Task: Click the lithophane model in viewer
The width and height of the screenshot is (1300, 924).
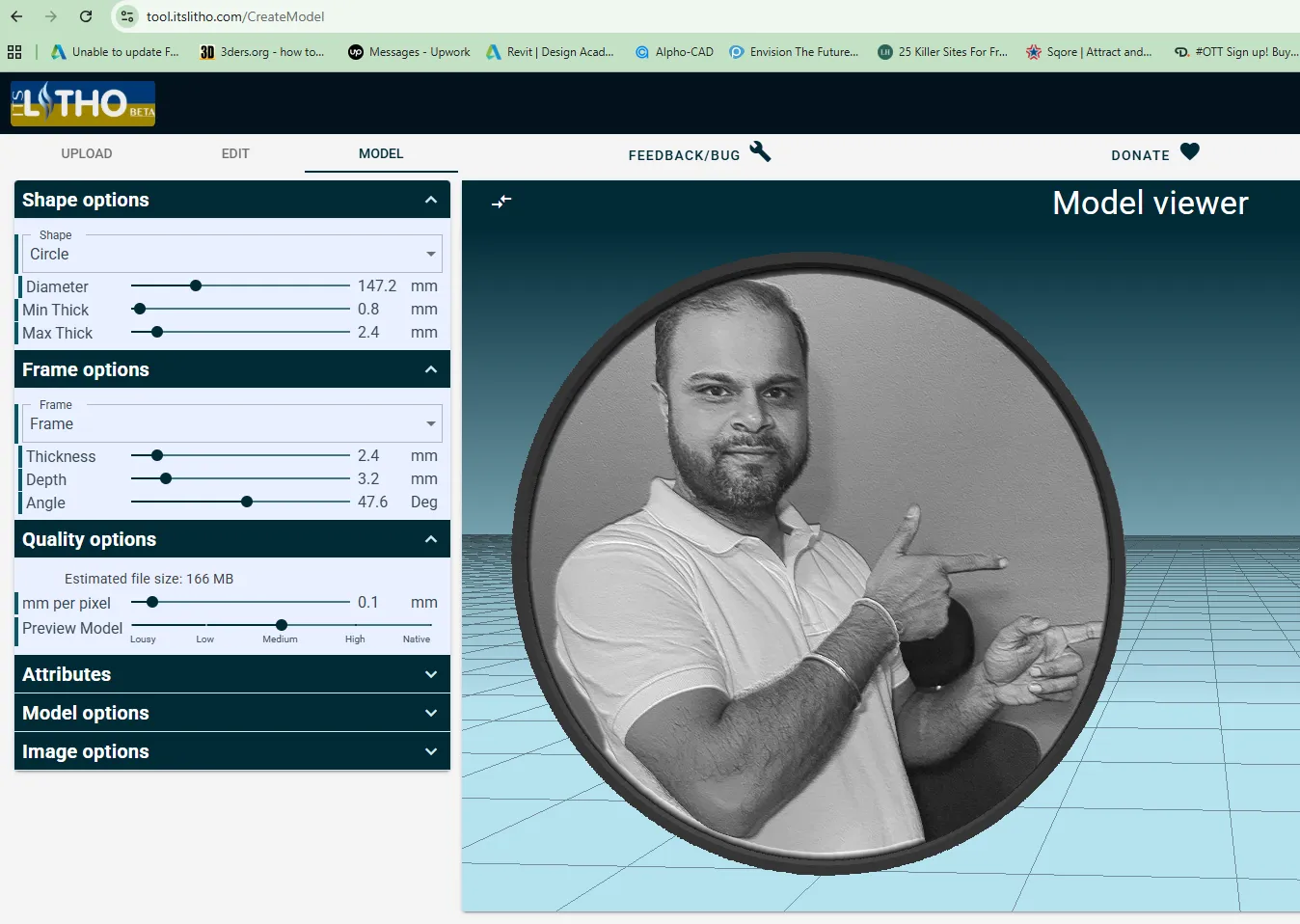Action: (819, 564)
